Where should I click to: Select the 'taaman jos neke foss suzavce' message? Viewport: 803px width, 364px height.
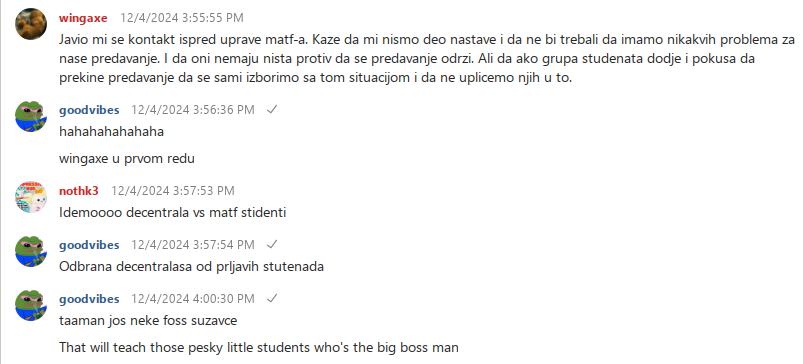pos(149,321)
